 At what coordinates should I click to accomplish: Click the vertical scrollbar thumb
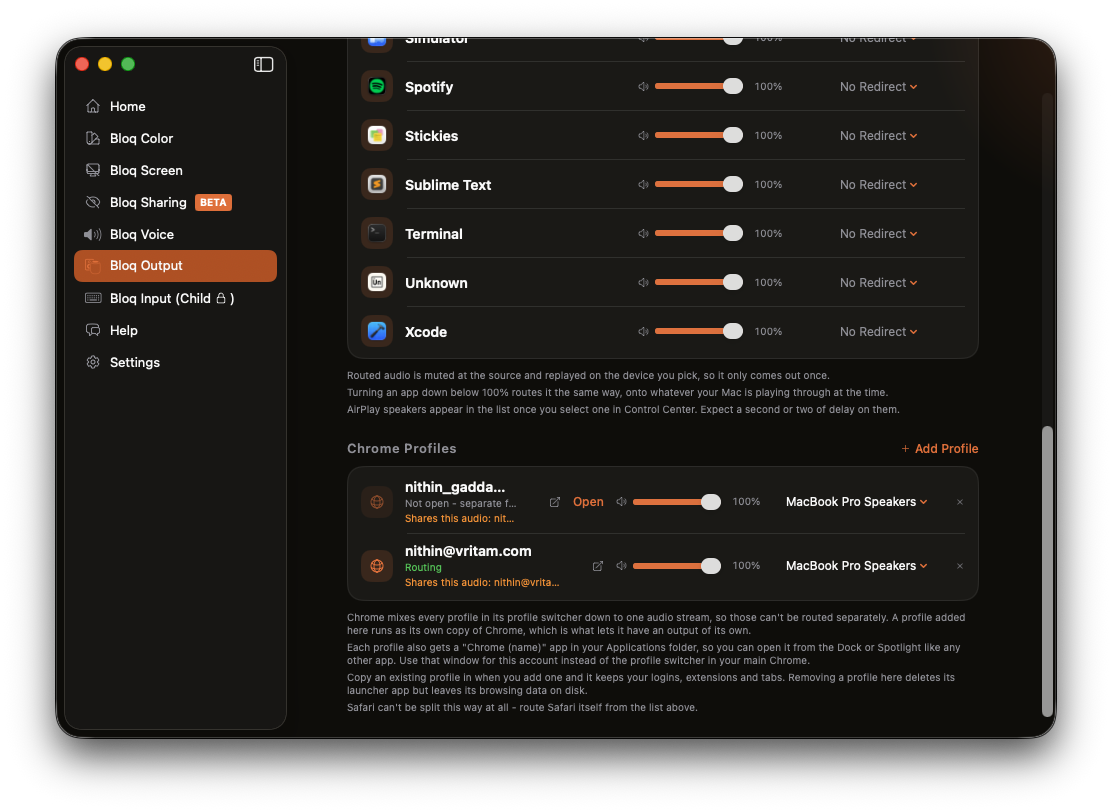[x=1047, y=571]
